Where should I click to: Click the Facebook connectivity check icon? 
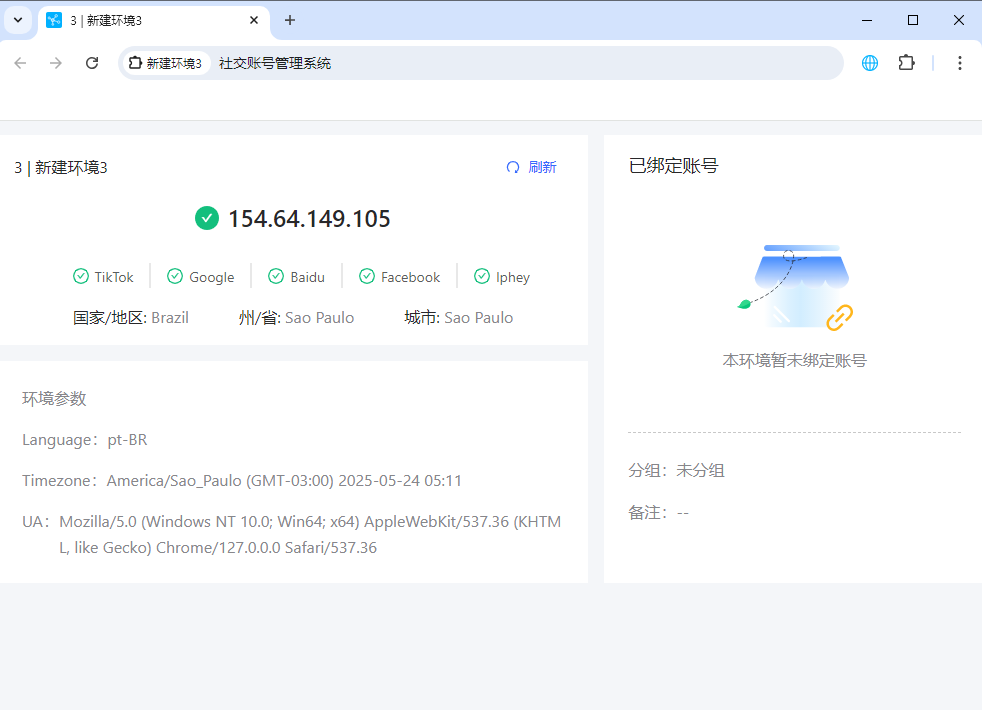point(367,276)
